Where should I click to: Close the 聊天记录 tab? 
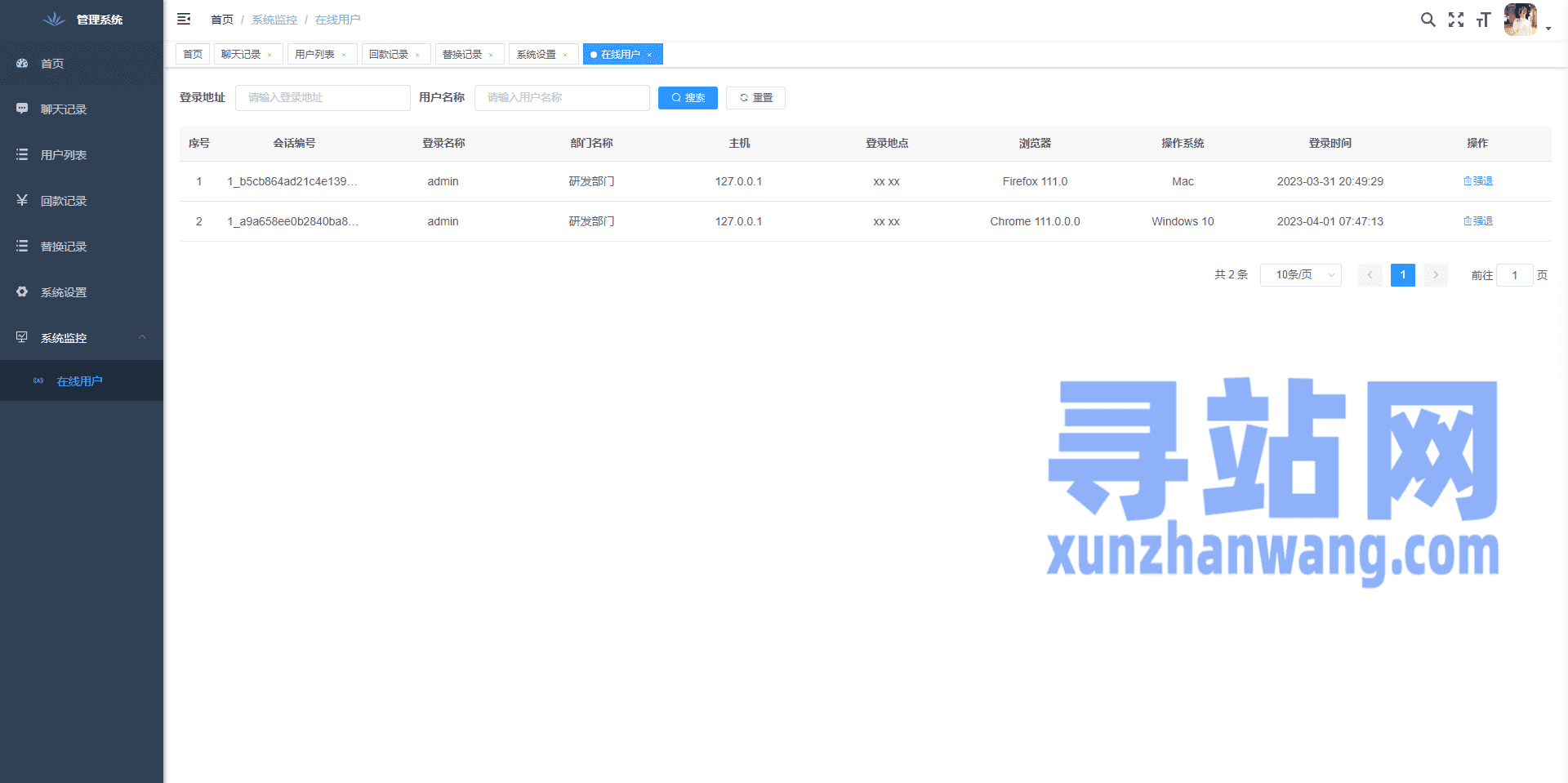(269, 56)
